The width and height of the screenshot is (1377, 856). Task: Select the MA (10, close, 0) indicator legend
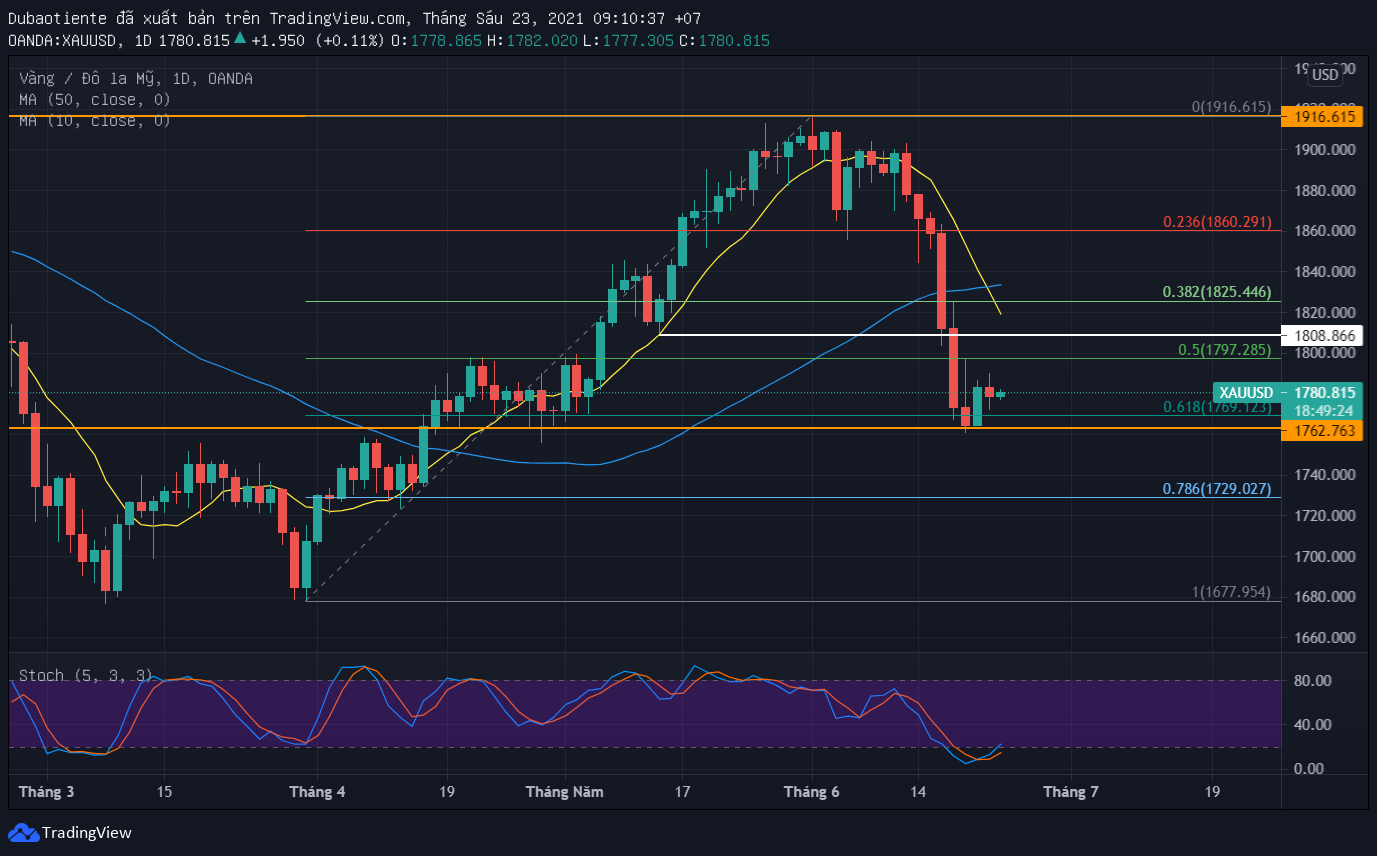click(x=95, y=121)
